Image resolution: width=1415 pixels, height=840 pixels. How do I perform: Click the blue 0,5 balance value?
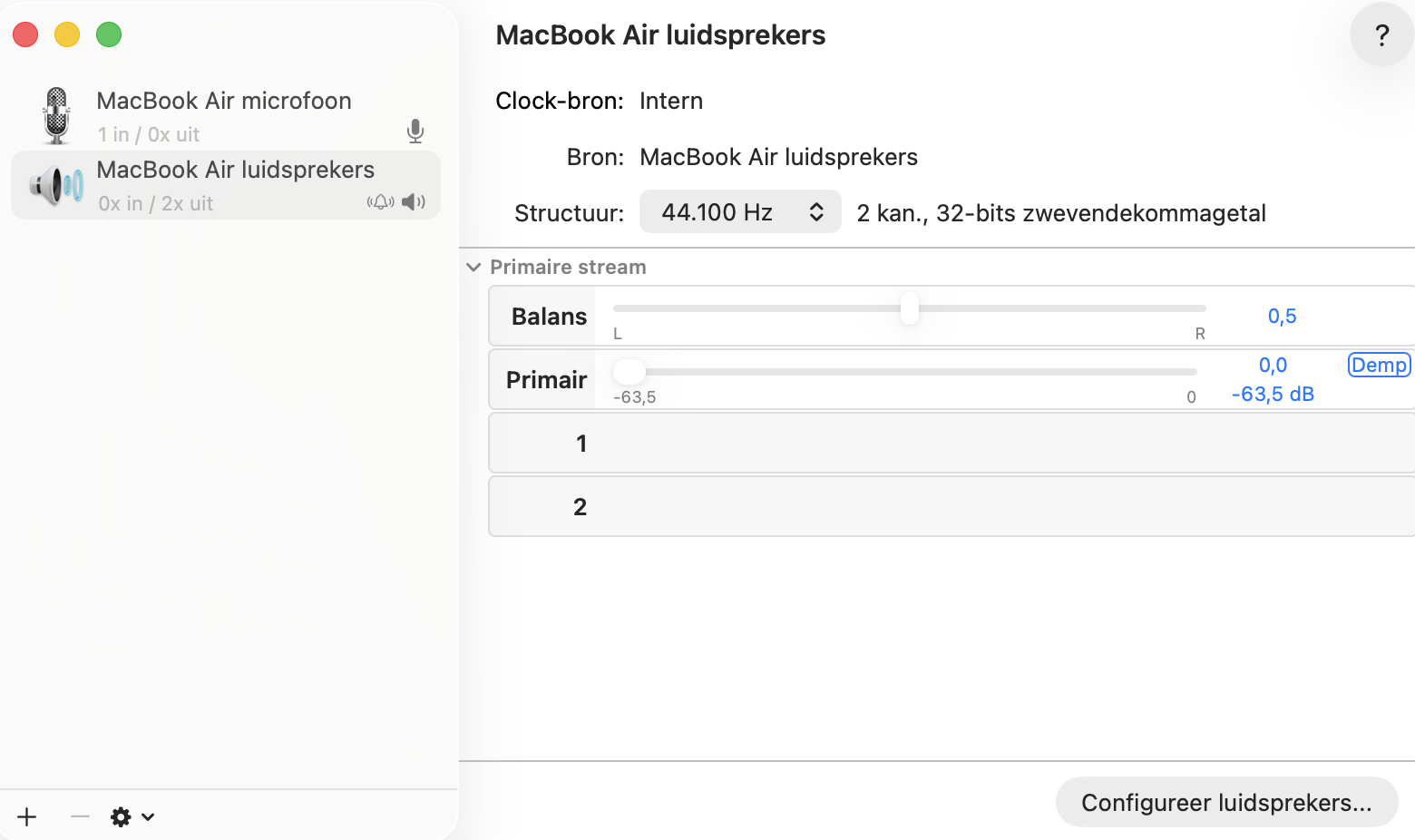(x=1282, y=316)
